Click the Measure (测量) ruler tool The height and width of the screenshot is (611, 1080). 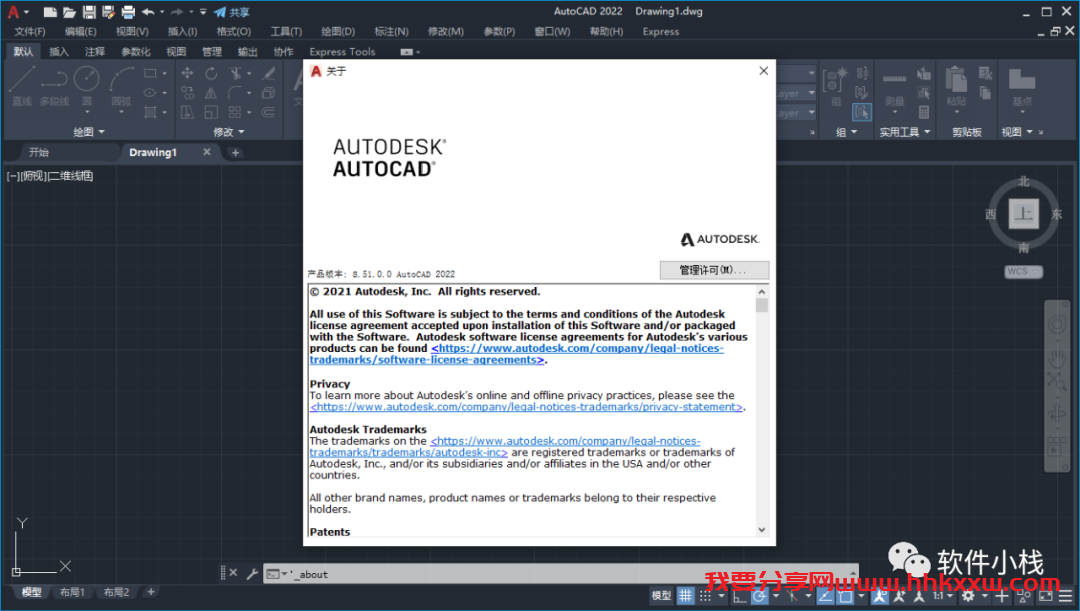[x=895, y=85]
